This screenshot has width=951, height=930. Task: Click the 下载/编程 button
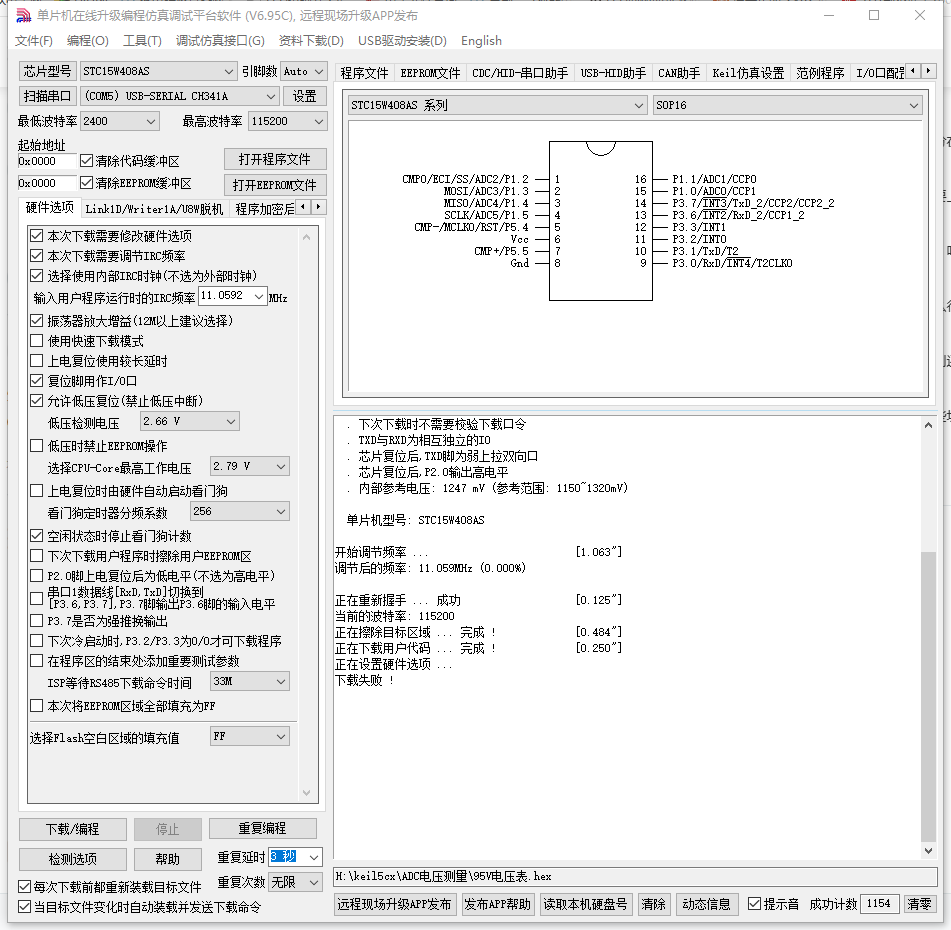[73, 829]
